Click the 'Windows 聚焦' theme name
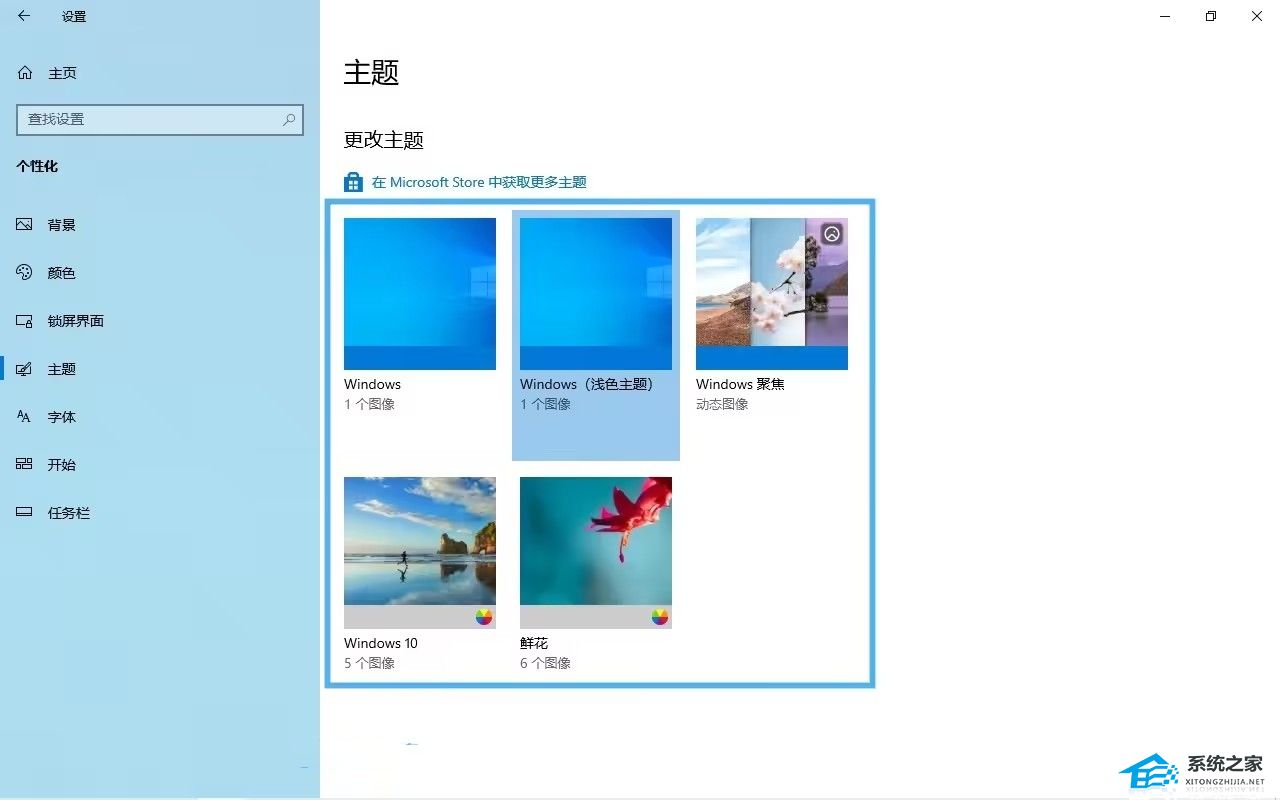Screen dimensions: 1280x800 point(740,384)
